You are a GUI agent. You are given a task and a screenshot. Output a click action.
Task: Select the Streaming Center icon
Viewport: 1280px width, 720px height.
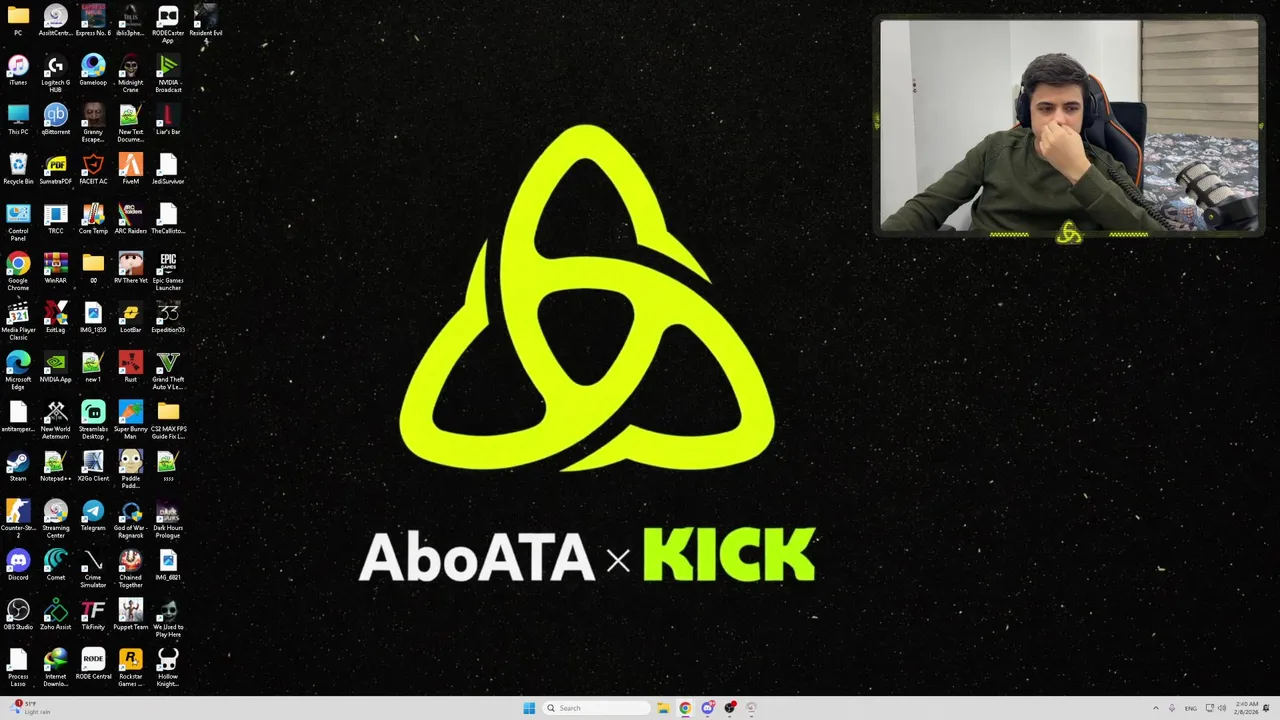click(56, 520)
